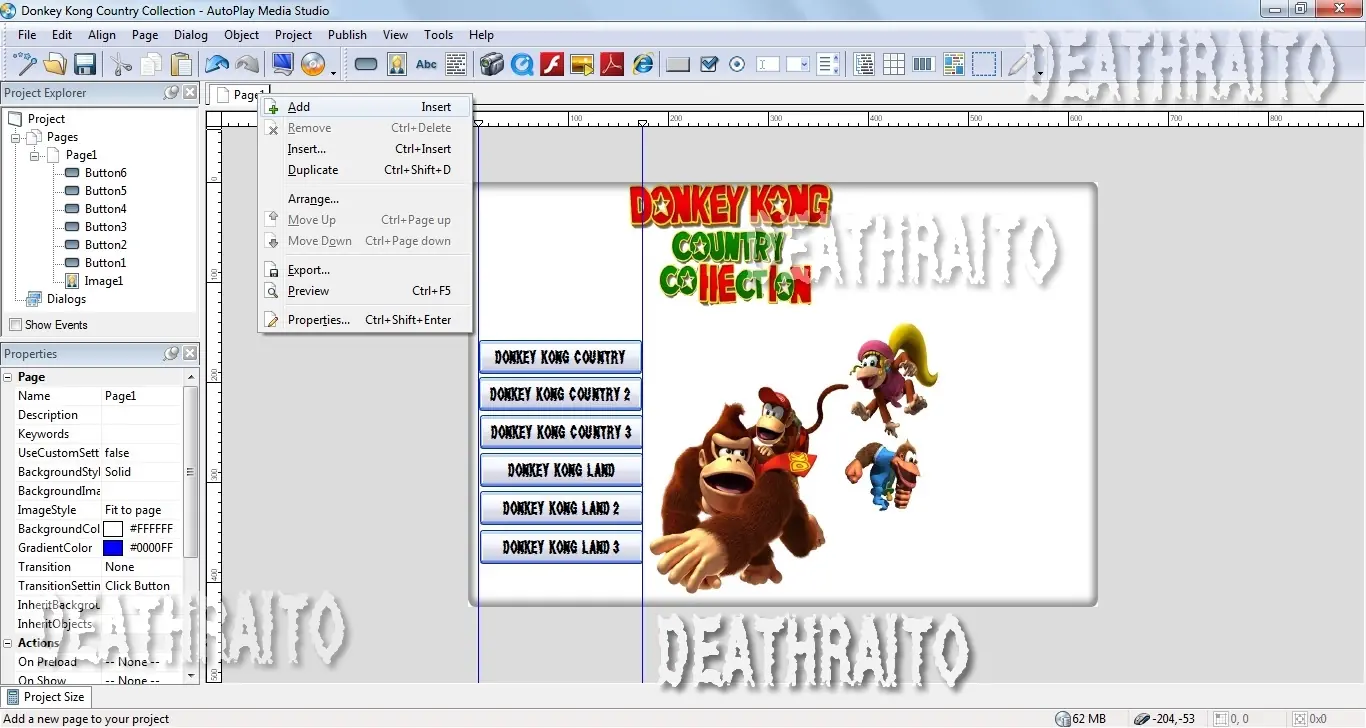1366x728 pixels.
Task: Click the Paste clipboard icon
Action: 181,65
